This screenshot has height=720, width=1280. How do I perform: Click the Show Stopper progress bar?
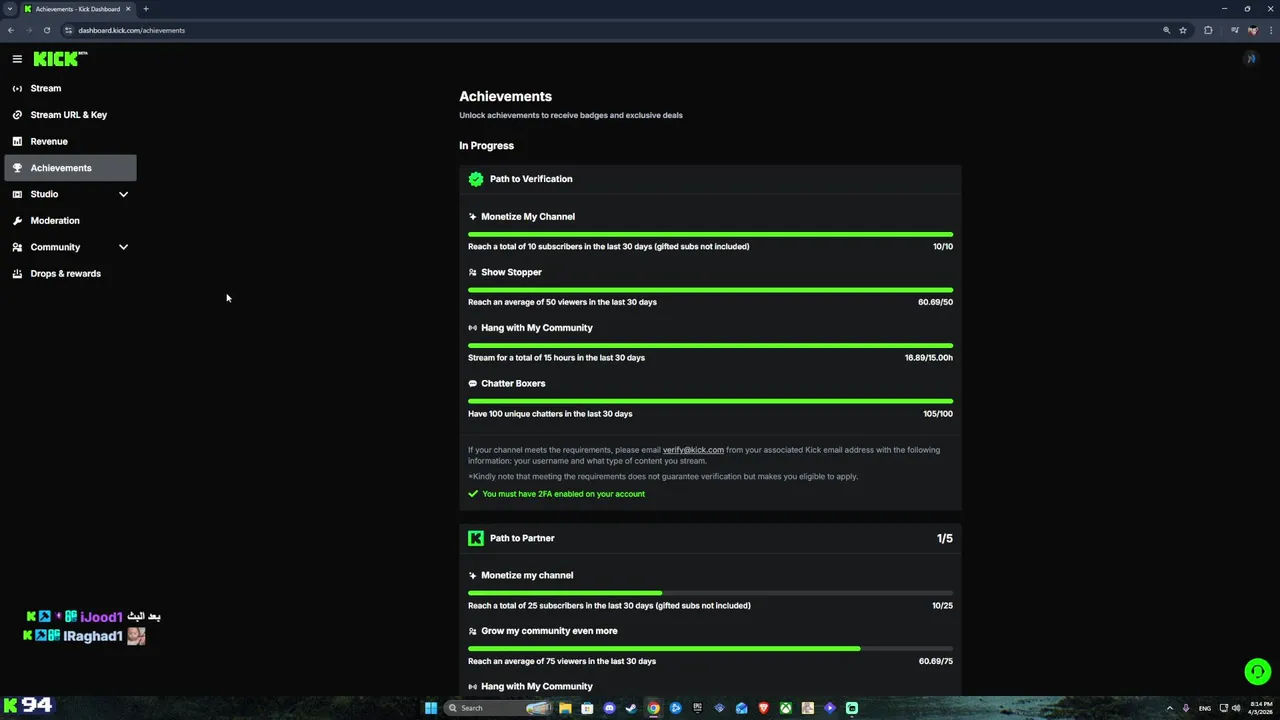pyautogui.click(x=710, y=290)
